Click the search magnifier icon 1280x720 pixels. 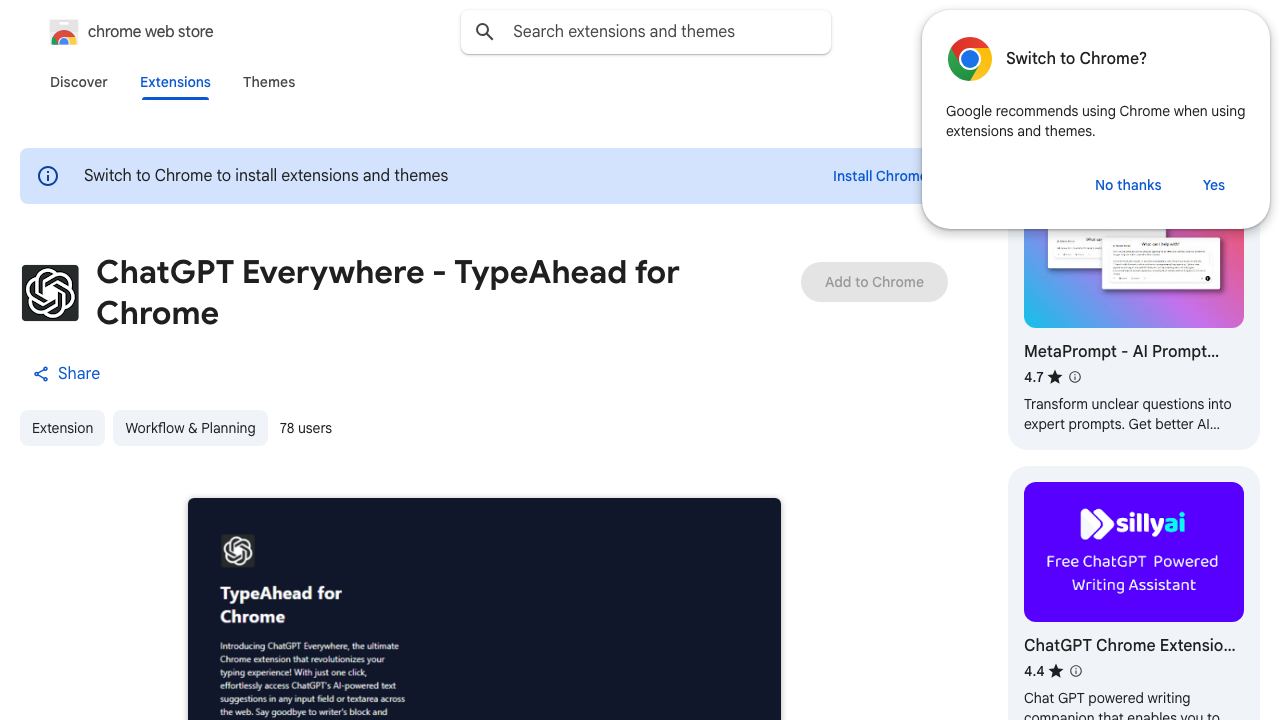tap(485, 32)
